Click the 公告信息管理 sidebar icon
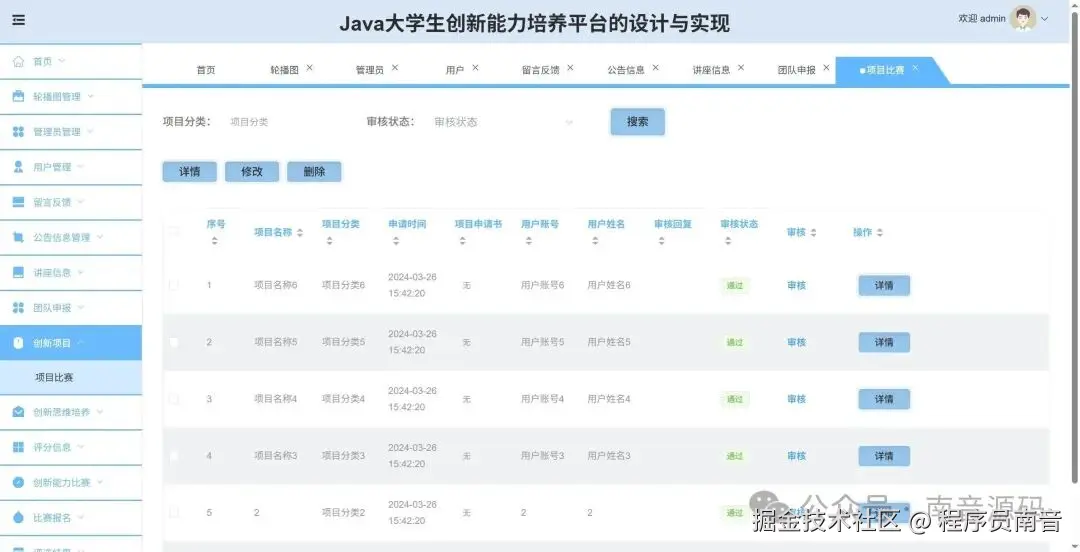 [19, 237]
